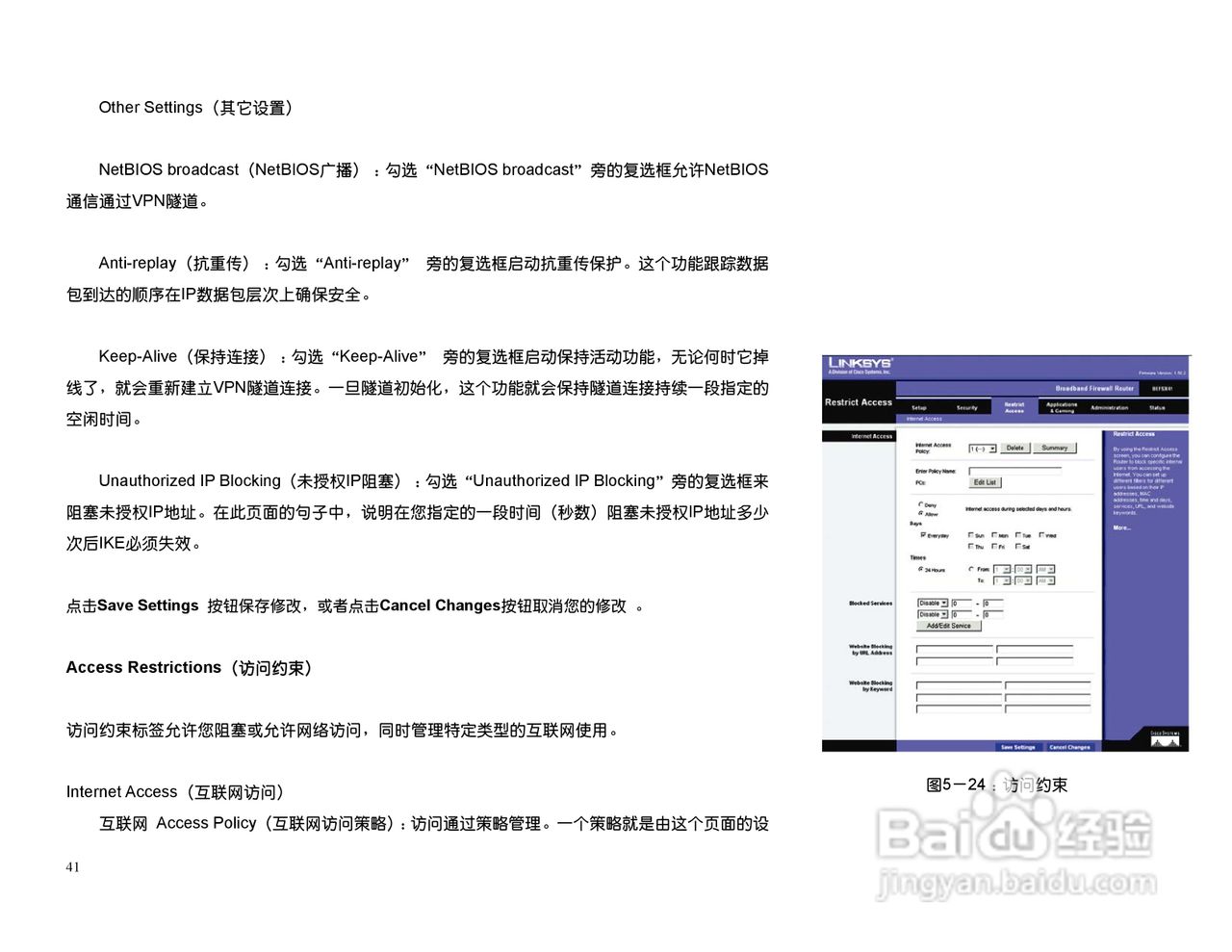The height and width of the screenshot is (952, 1232).
Task: Open the Administration tab
Action: (1109, 409)
